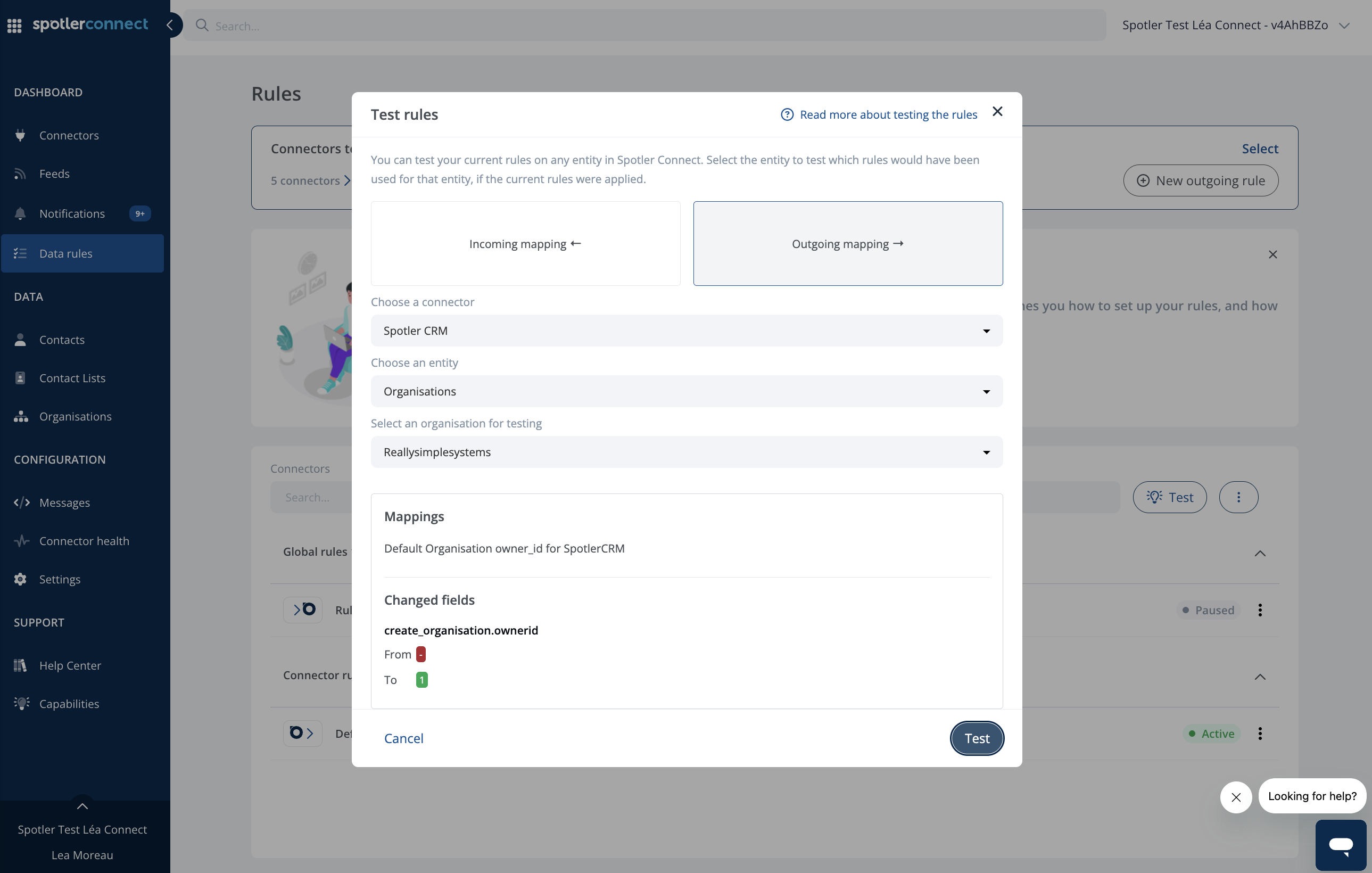Screen dimensions: 1372x873
Task: Open Read more about testing the rules link
Action: pyautogui.click(x=888, y=114)
